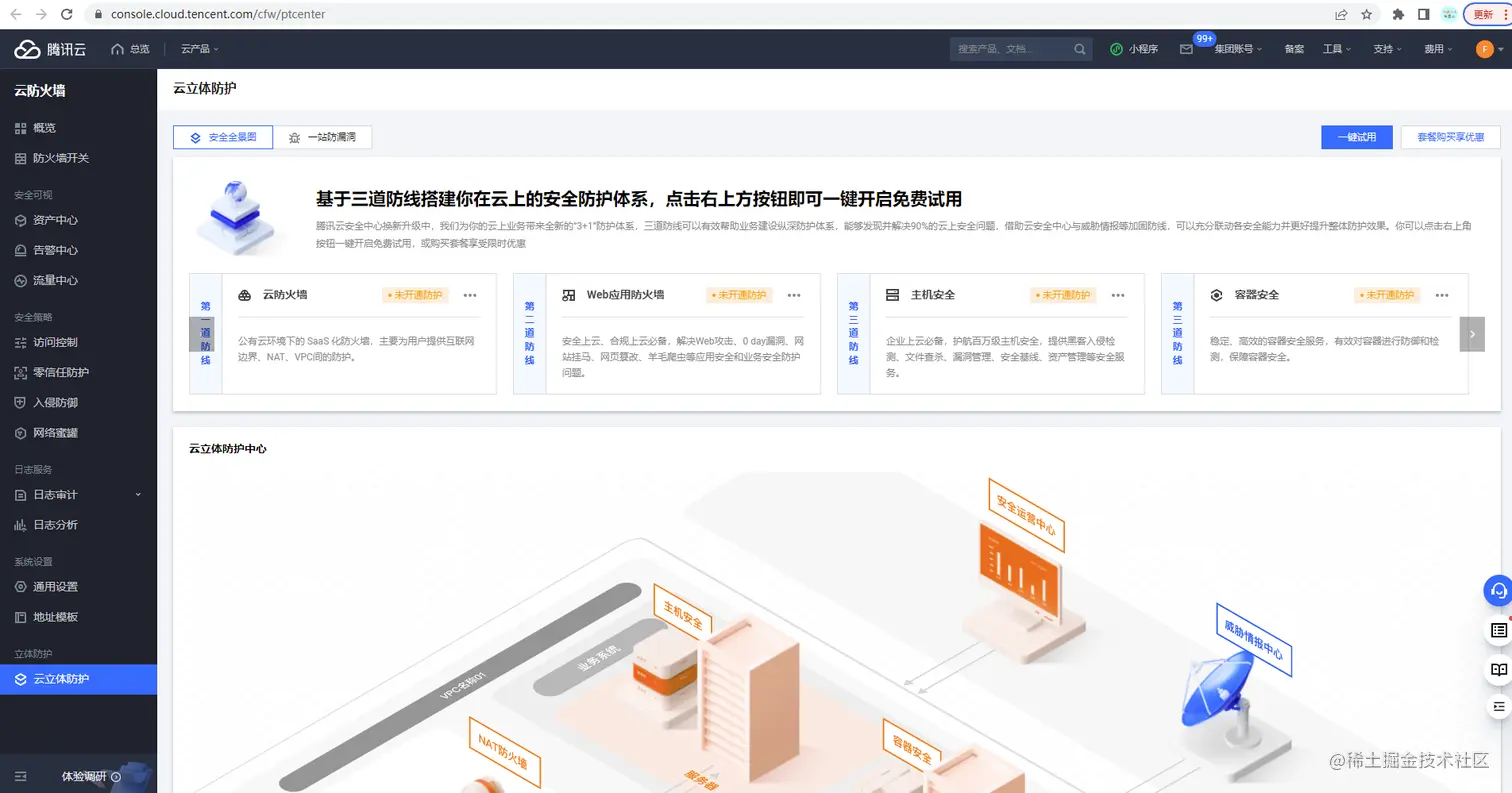This screenshot has height=793, width=1512.
Task: Bookmark this page with the star icon
Action: [1367, 15]
